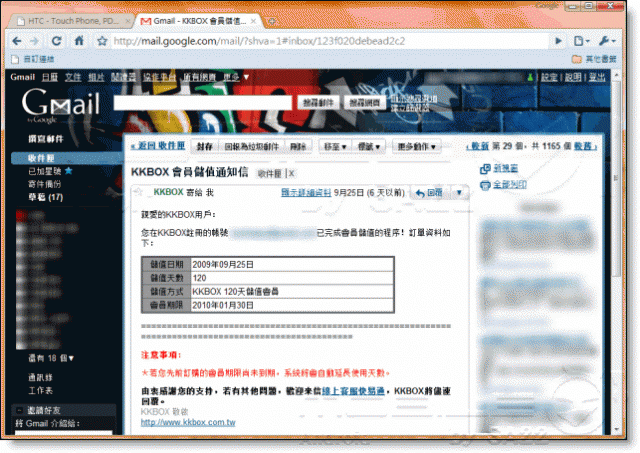The width and height of the screenshot is (640, 453).
Task: Click the page vertical scrollbar down arrow
Action: coord(616,430)
